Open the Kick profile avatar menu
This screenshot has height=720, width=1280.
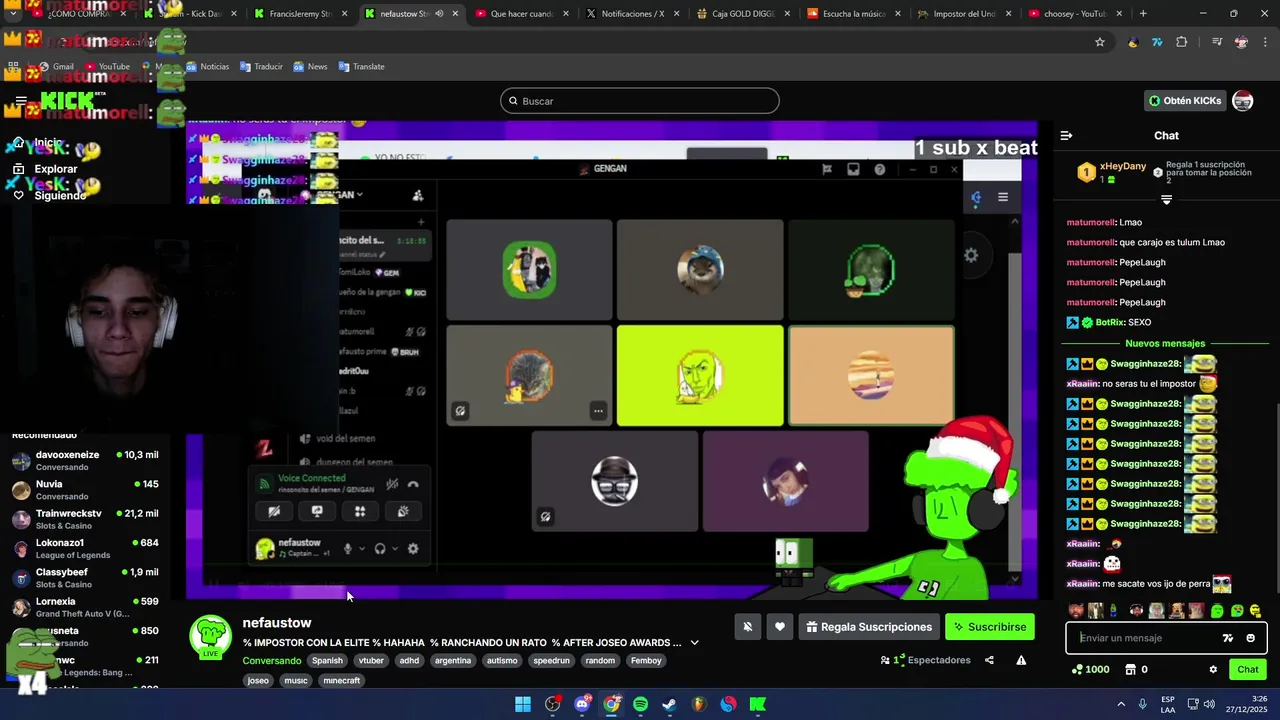coord(1243,101)
